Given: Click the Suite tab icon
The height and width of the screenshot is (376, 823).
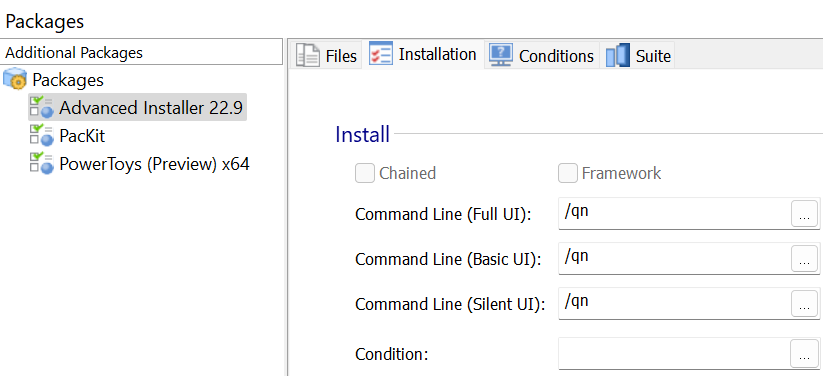Looking at the screenshot, I should pos(618,55).
